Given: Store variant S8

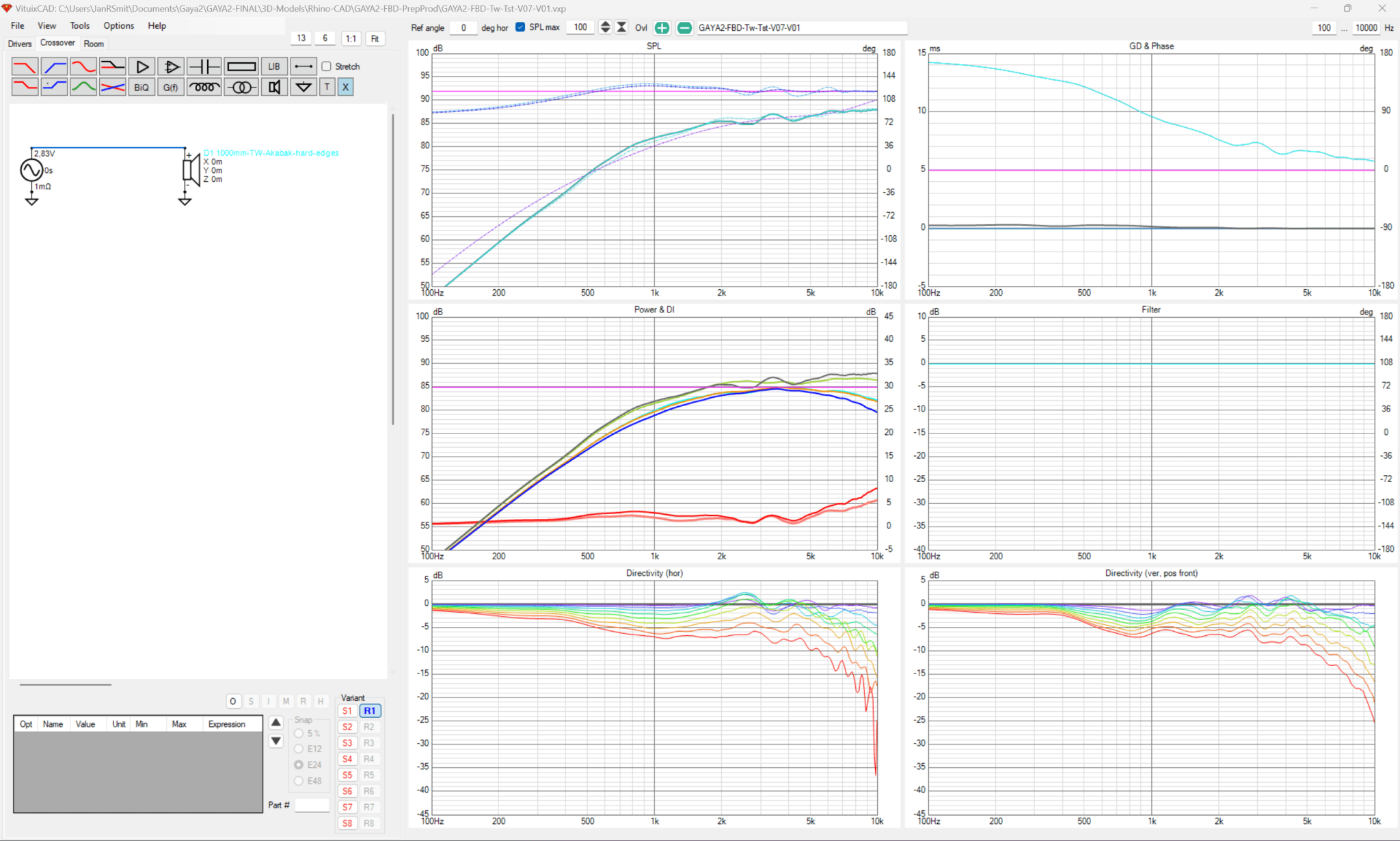Looking at the screenshot, I should point(347,823).
